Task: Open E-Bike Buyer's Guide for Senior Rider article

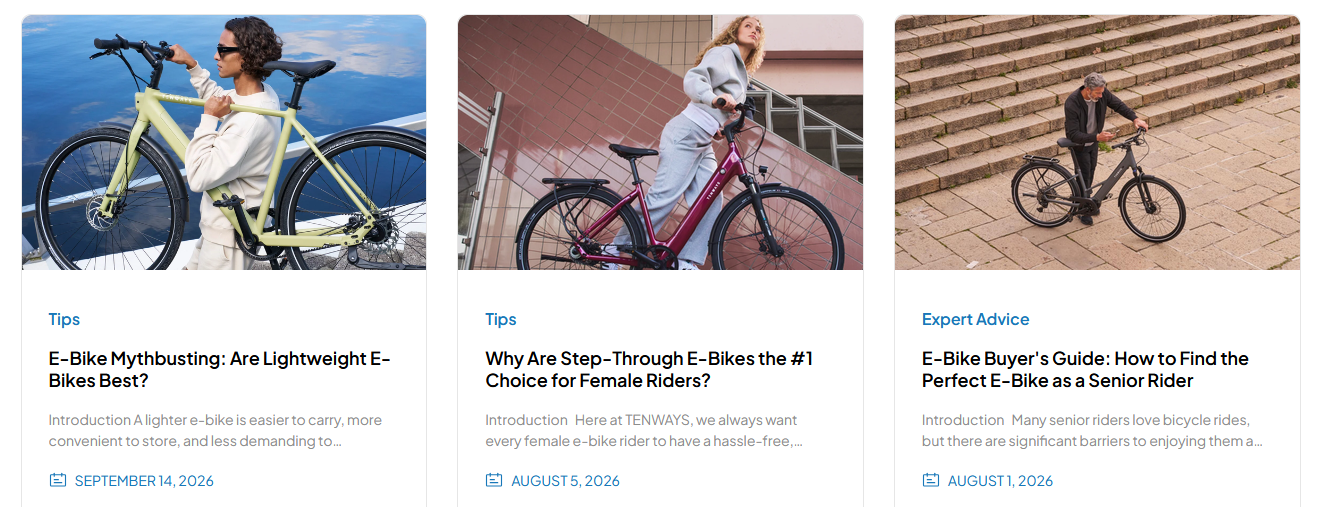Action: pyautogui.click(x=1085, y=369)
